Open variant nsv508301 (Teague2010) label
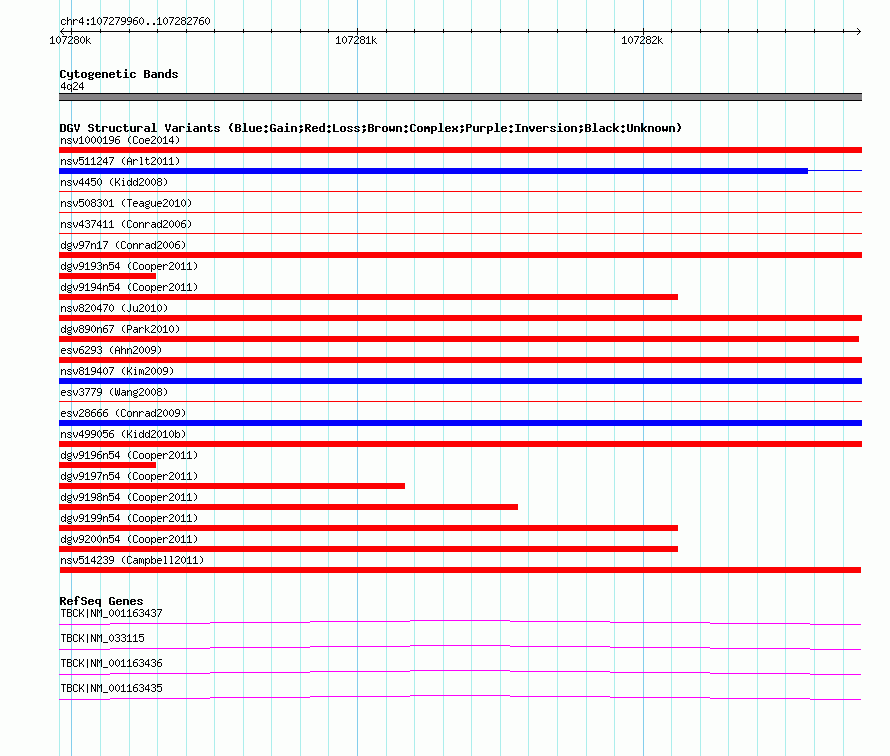This screenshot has height=756, width=890. point(126,203)
